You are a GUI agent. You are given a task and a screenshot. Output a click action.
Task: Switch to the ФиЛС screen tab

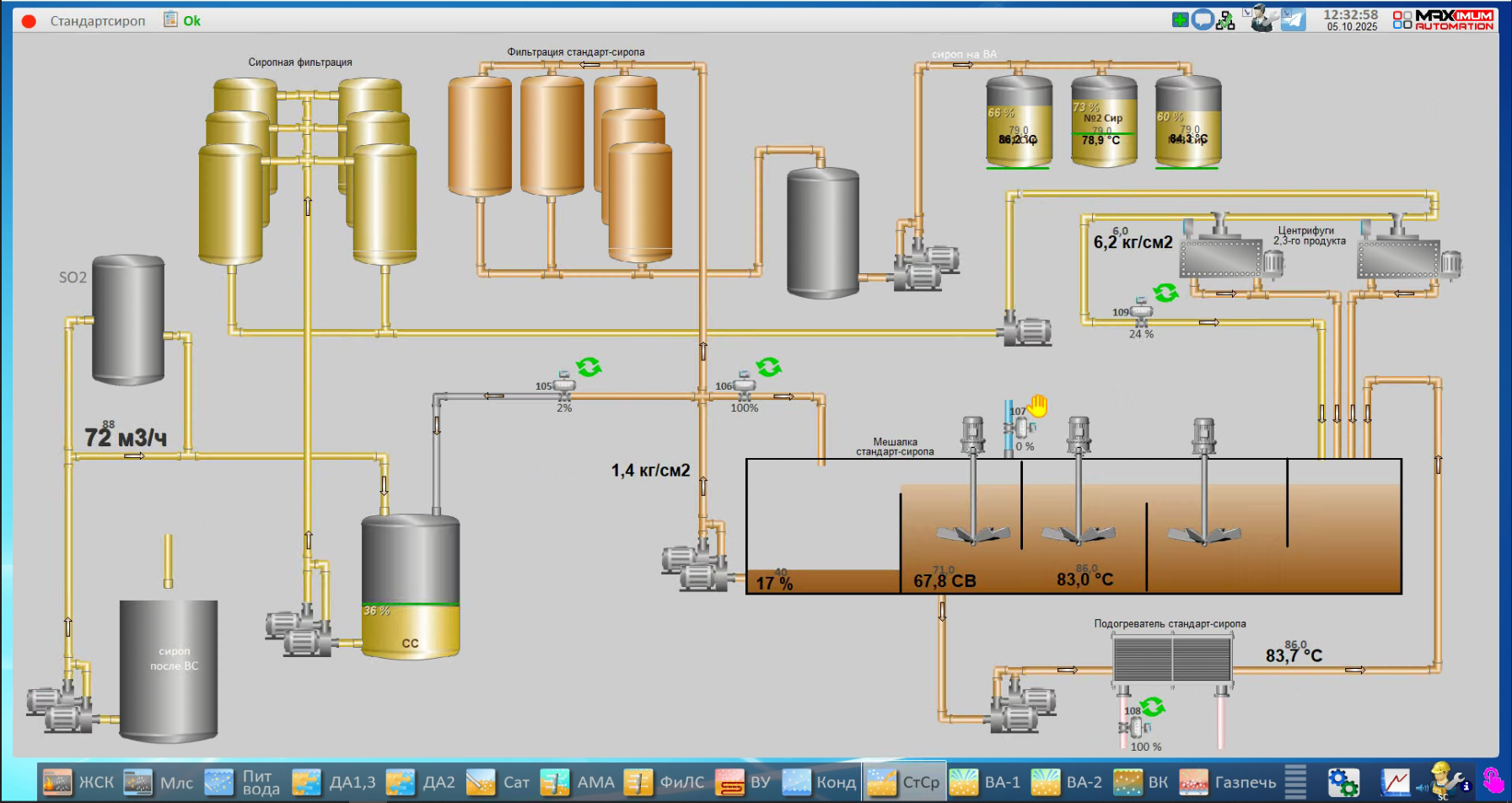[667, 782]
